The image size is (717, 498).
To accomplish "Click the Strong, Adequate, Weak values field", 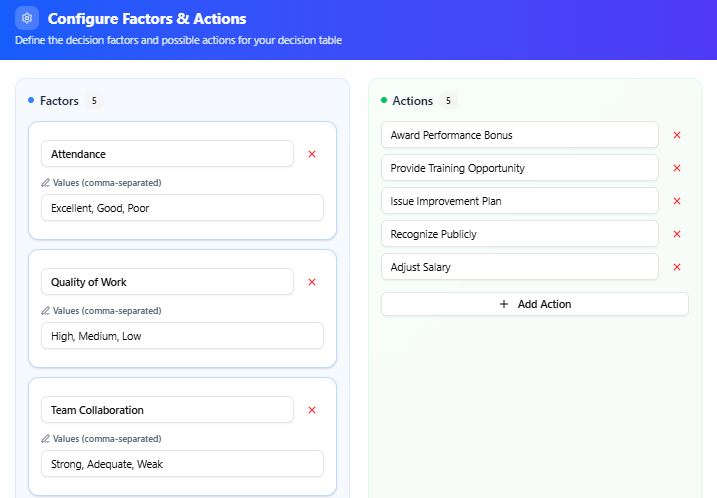I will pos(182,464).
